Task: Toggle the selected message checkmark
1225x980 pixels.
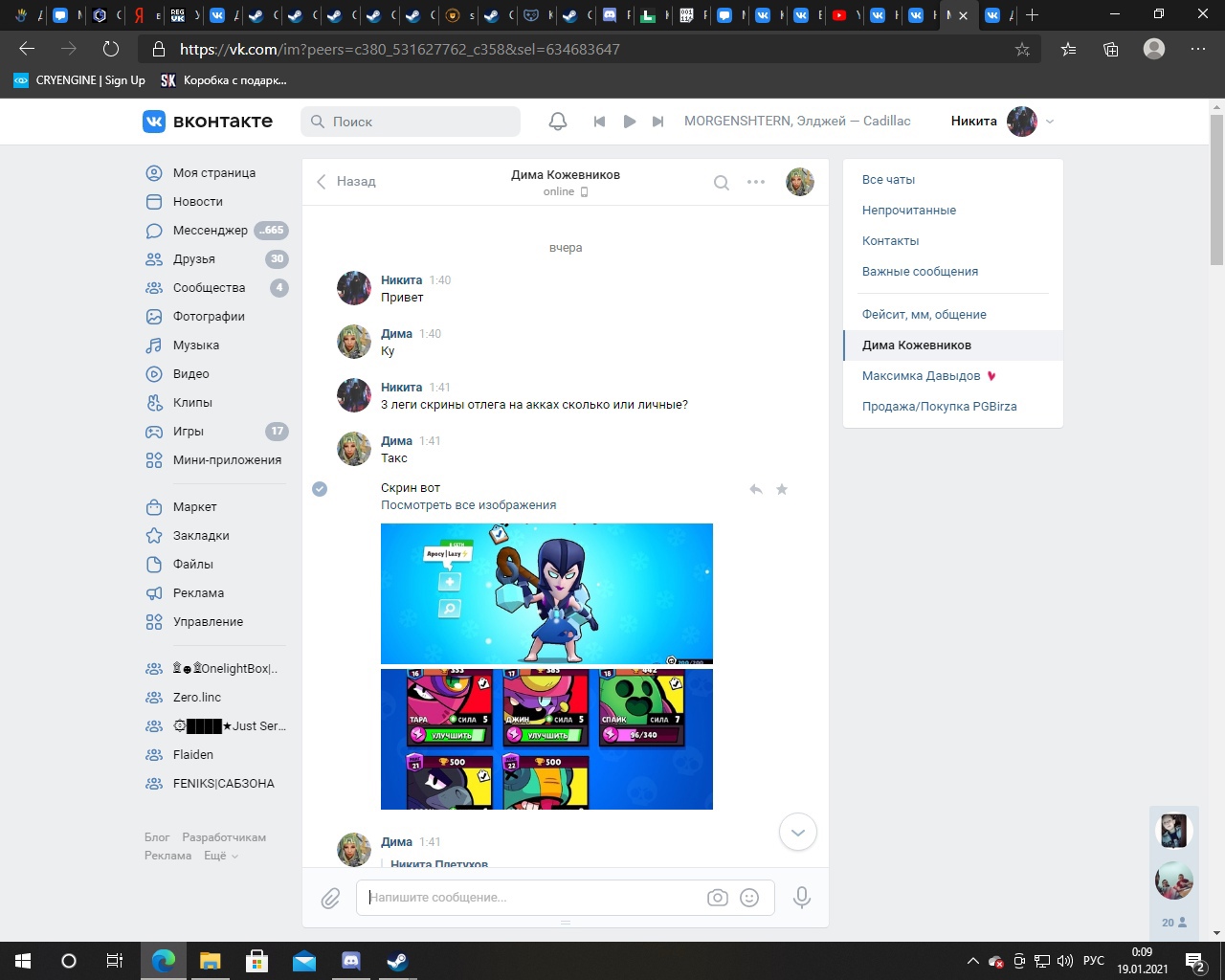Action: tap(320, 489)
